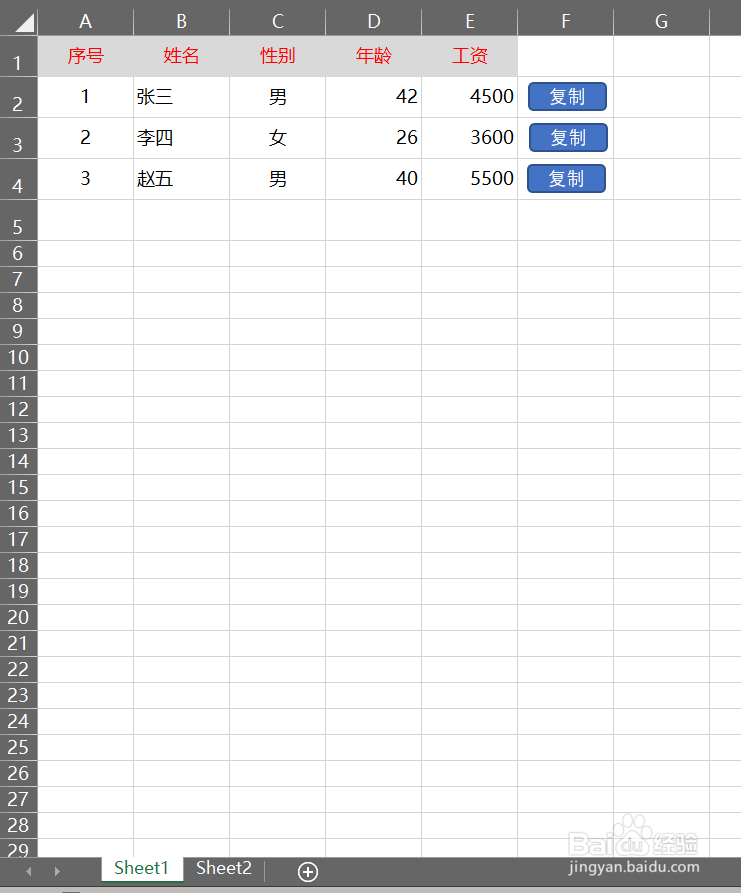741x893 pixels.
Task: Select row 7 header
Action: point(18,279)
